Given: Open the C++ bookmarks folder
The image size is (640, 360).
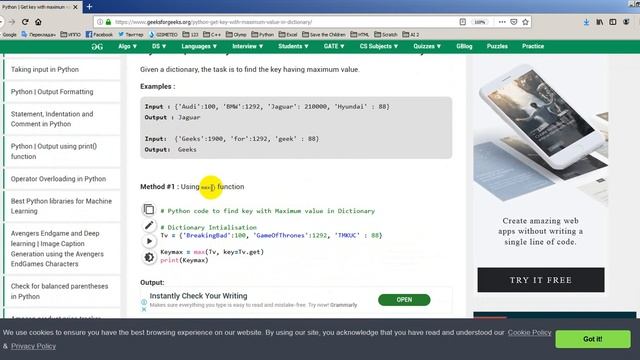Looking at the screenshot, I should coord(212,35).
